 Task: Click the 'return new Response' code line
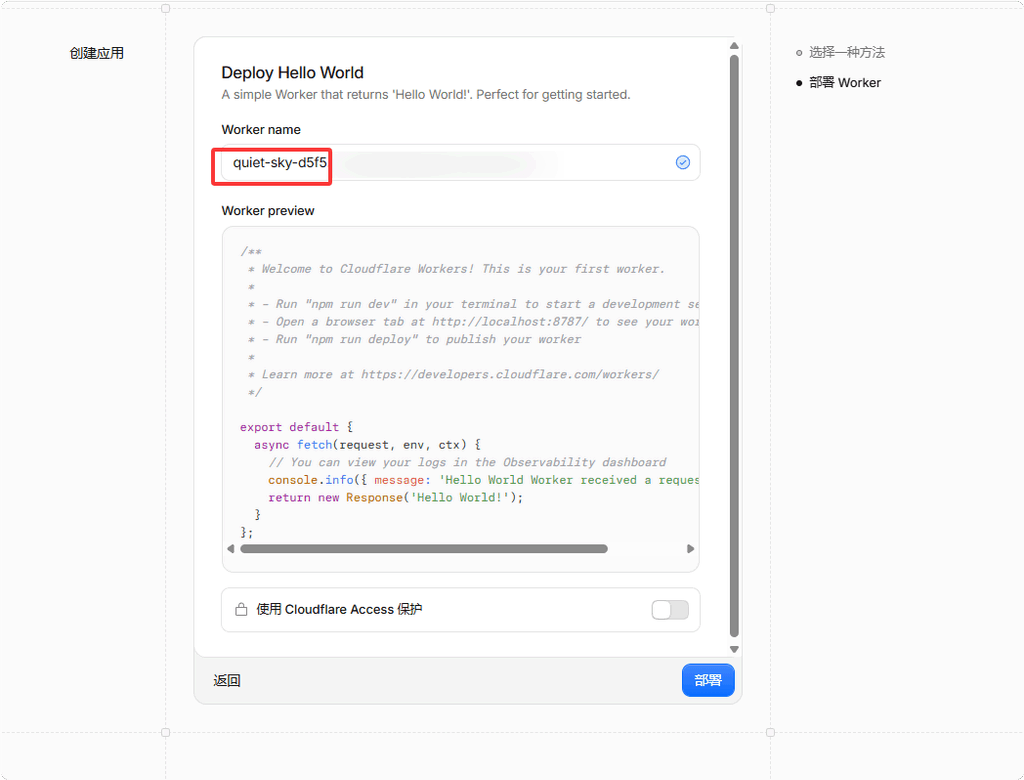click(396, 498)
